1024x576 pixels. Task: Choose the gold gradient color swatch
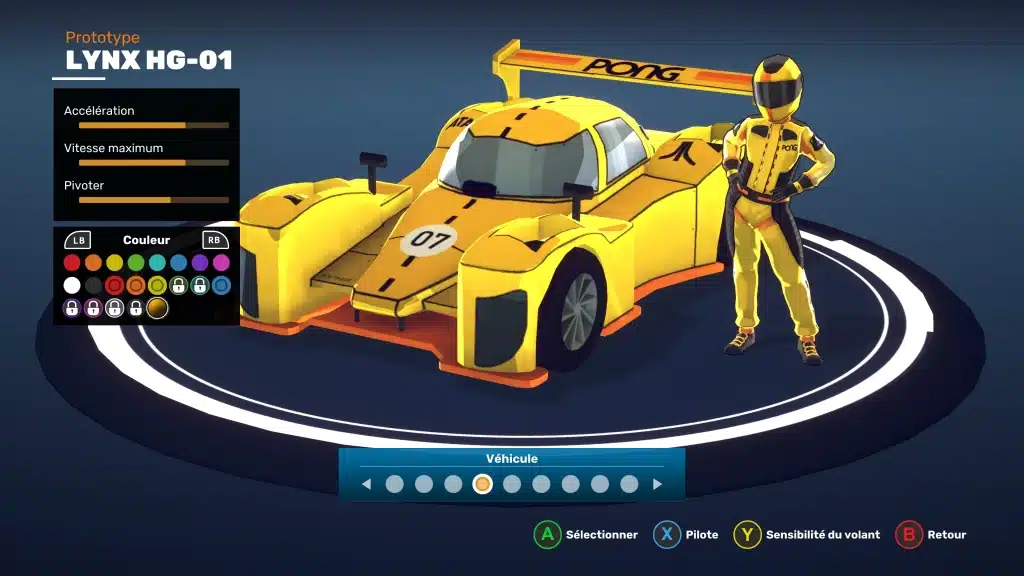(x=157, y=308)
